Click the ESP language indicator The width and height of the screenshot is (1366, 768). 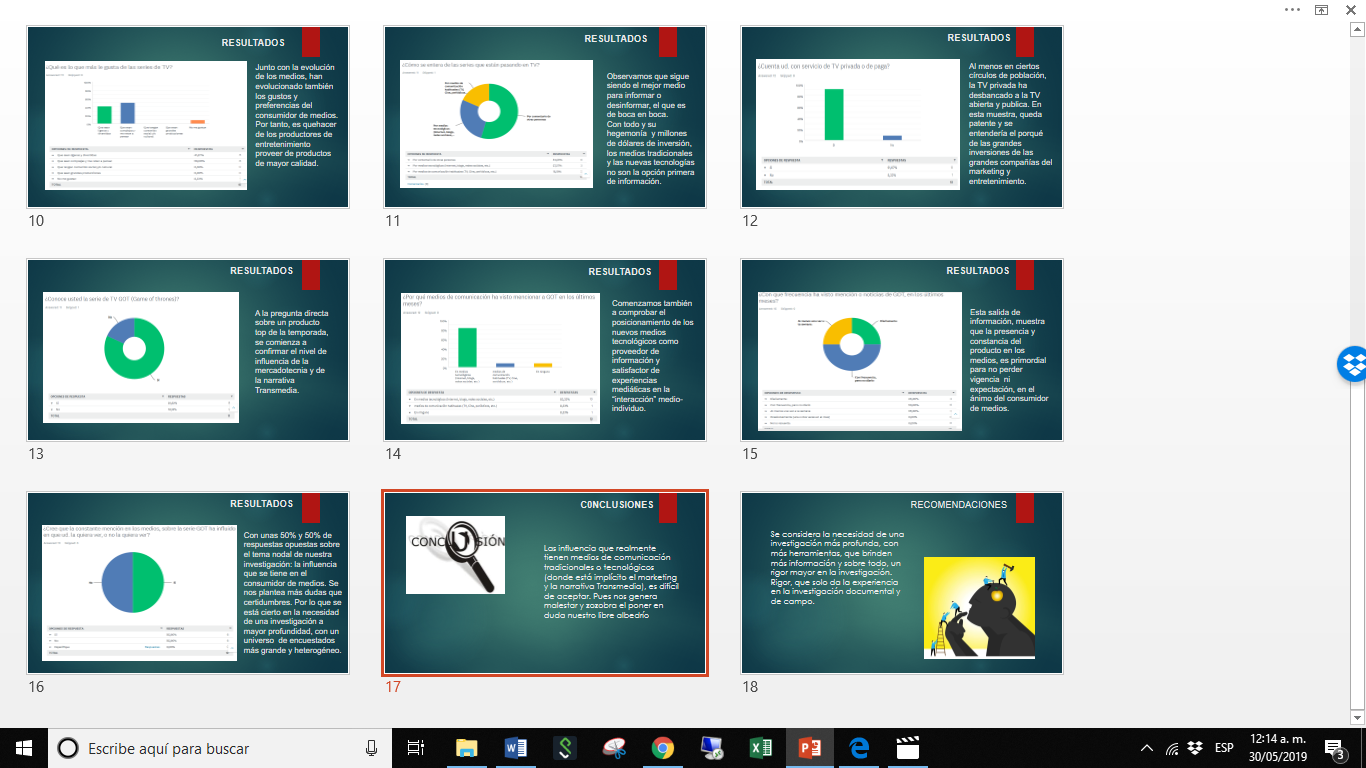point(1223,748)
